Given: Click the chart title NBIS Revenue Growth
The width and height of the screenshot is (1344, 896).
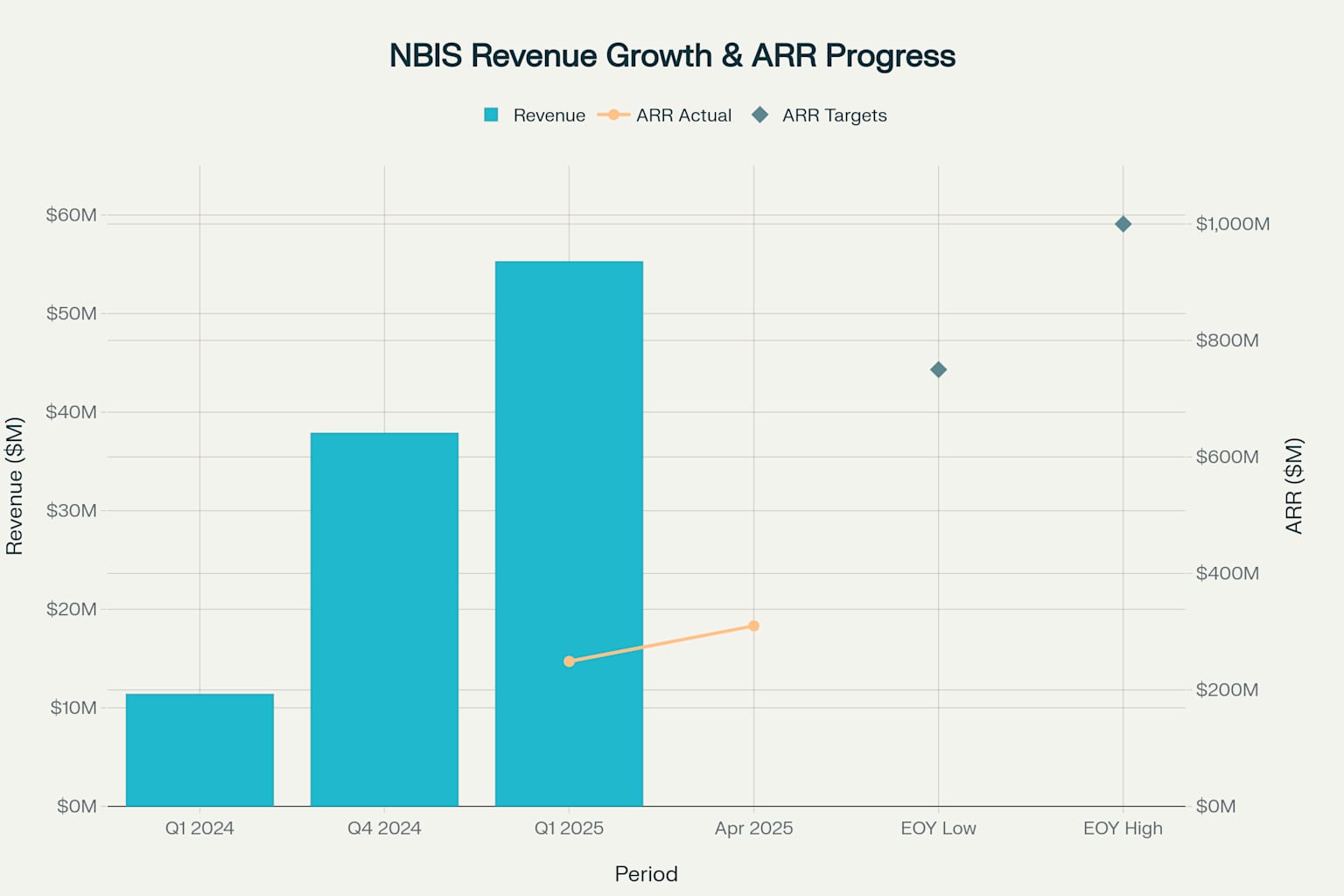Looking at the screenshot, I should tap(672, 55).
